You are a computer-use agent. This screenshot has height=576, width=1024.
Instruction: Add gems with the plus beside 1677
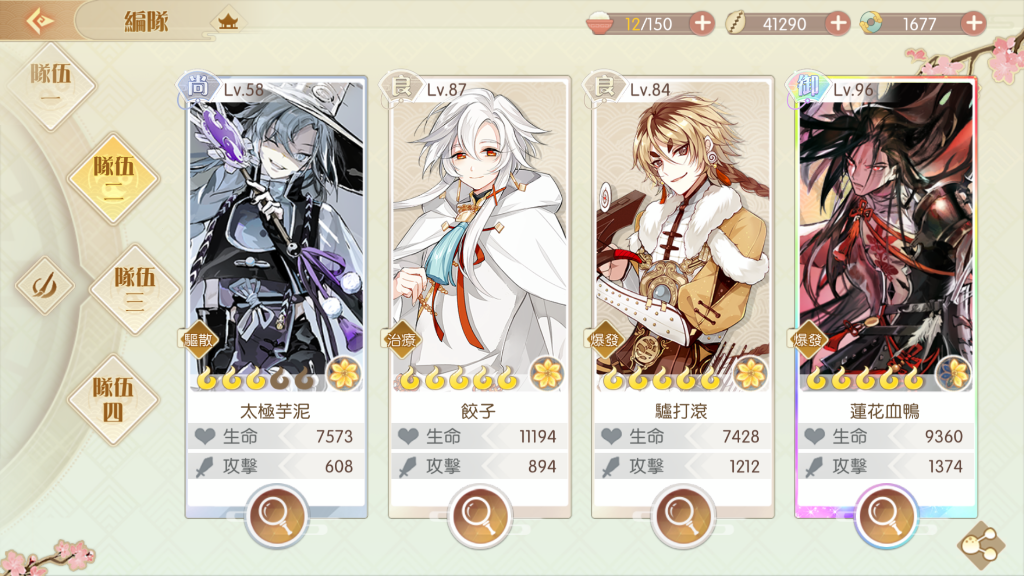973,24
